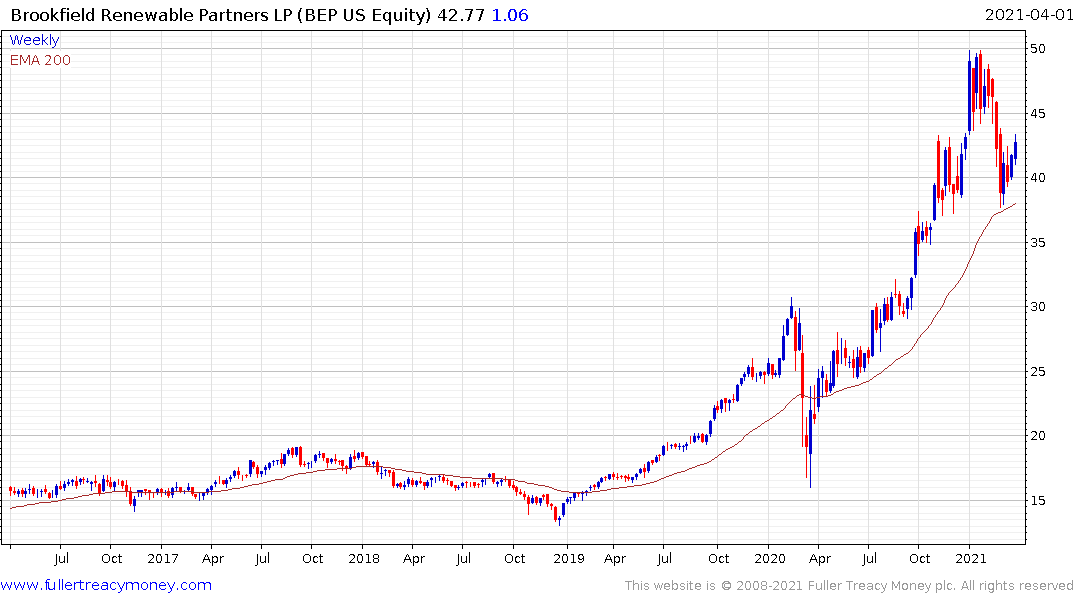This screenshot has height=600, width=1075.
Task: Click the 2019 year label on time axis
Action: 568,558
